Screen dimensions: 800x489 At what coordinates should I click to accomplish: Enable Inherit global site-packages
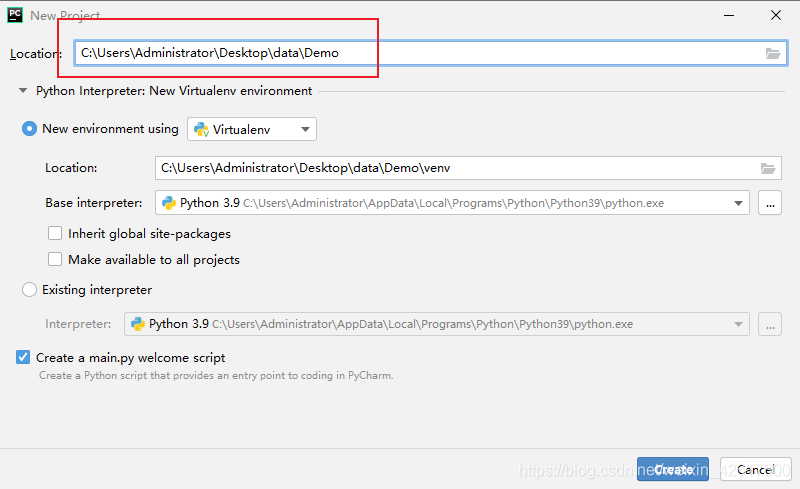tap(55, 234)
